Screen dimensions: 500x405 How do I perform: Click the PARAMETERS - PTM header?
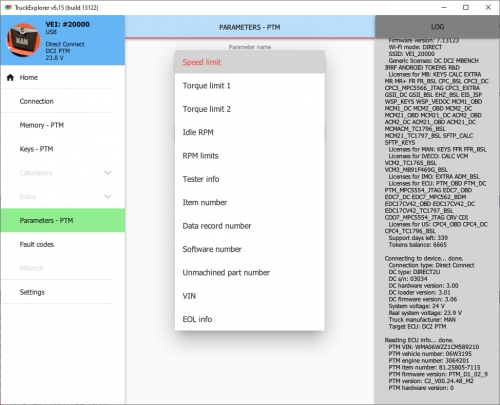(x=250, y=27)
